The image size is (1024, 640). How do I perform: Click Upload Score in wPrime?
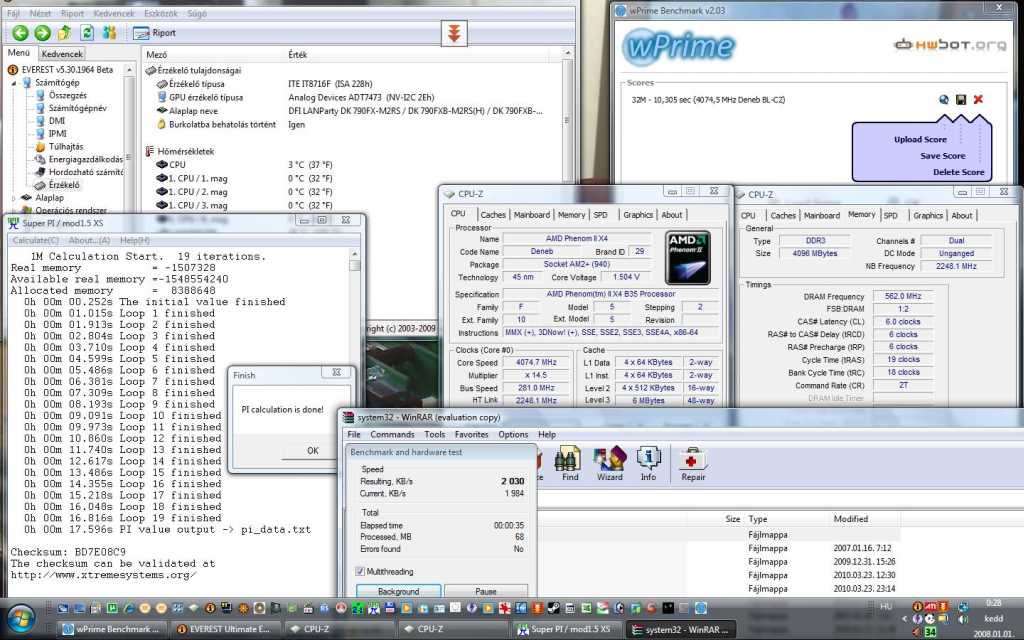pos(920,139)
